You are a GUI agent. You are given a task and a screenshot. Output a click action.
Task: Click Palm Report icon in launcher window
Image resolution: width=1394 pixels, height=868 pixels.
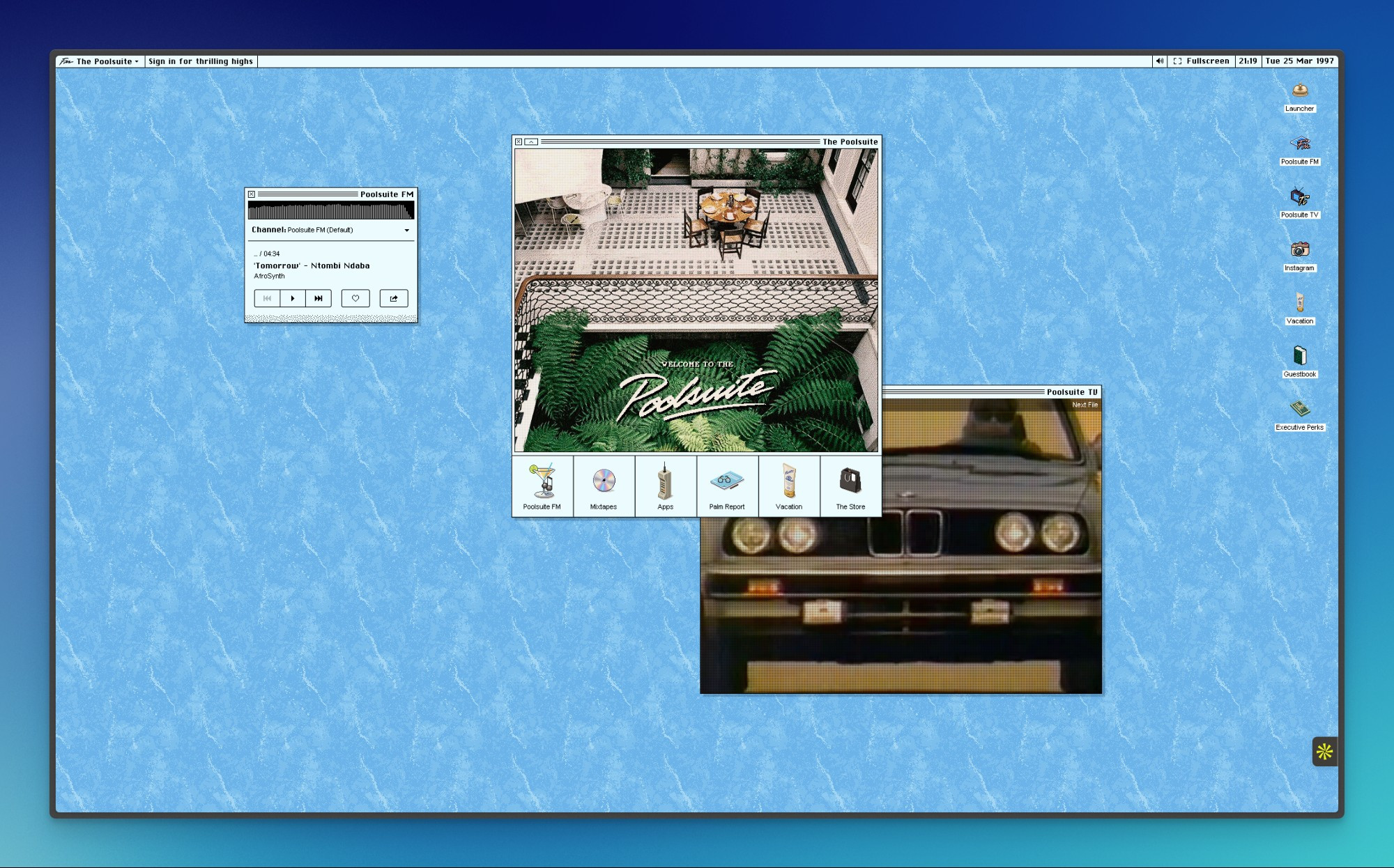pyautogui.click(x=727, y=486)
